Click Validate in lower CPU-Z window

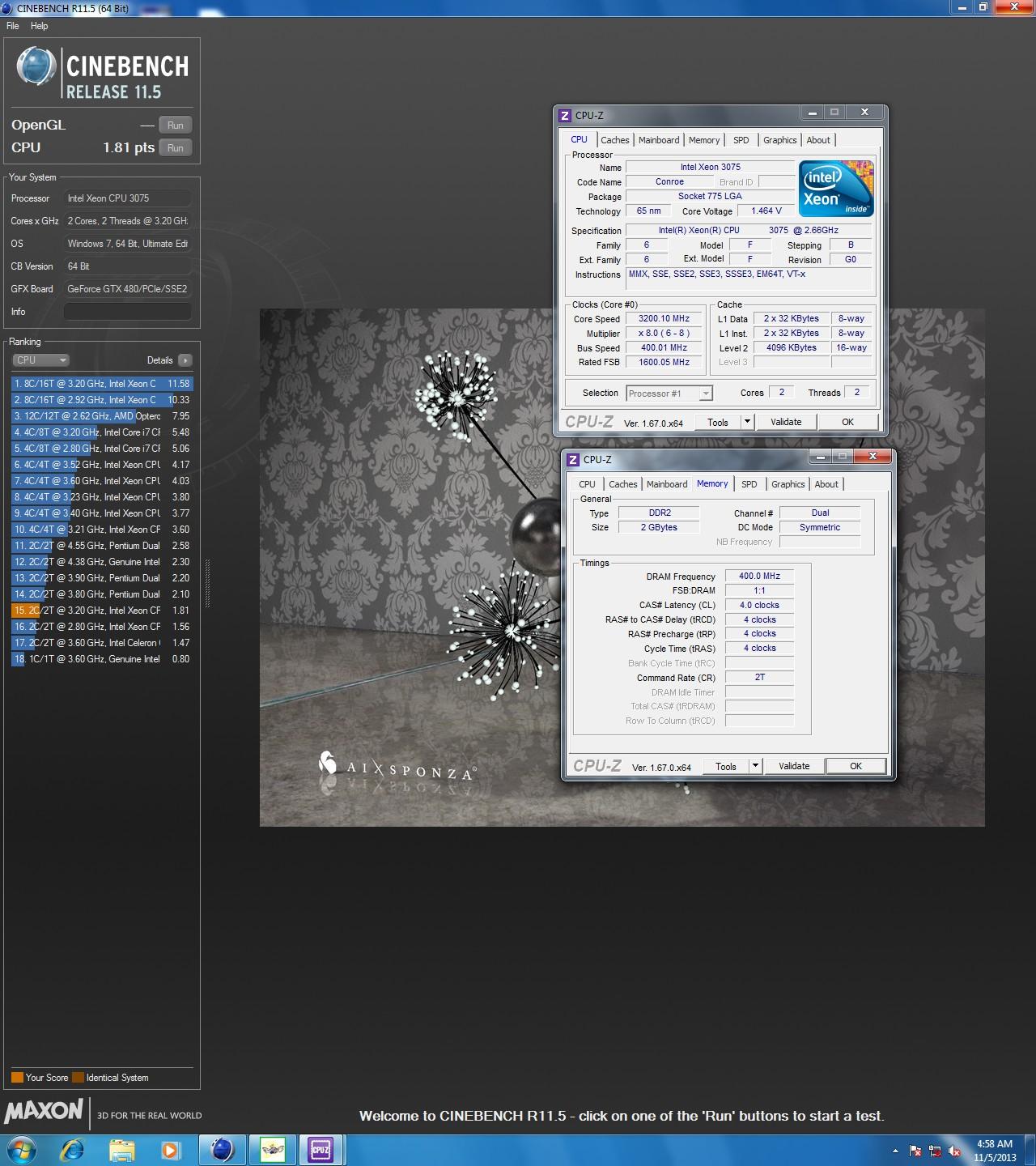coord(794,766)
